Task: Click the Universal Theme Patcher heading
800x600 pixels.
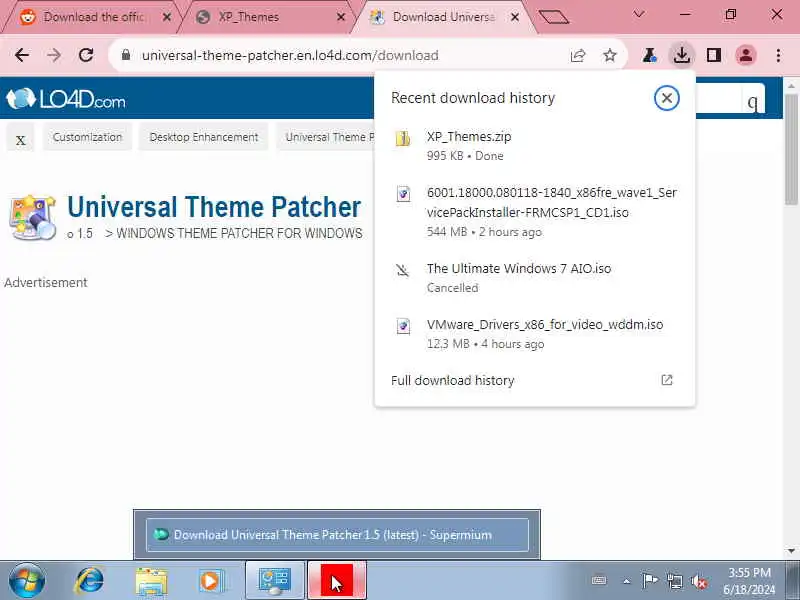Action: tap(214, 207)
